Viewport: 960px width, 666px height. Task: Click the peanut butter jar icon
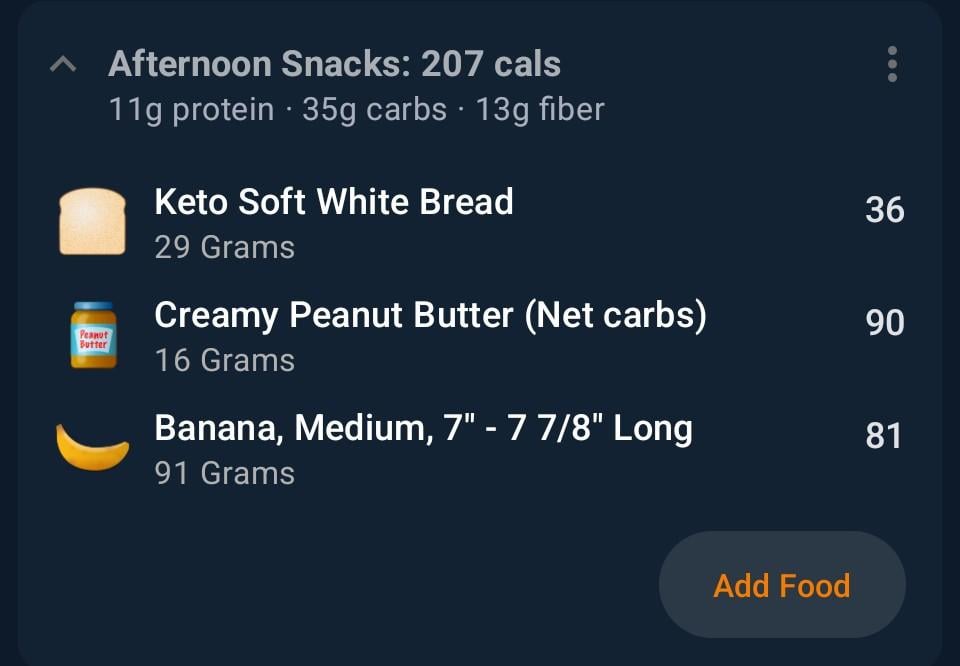93,335
